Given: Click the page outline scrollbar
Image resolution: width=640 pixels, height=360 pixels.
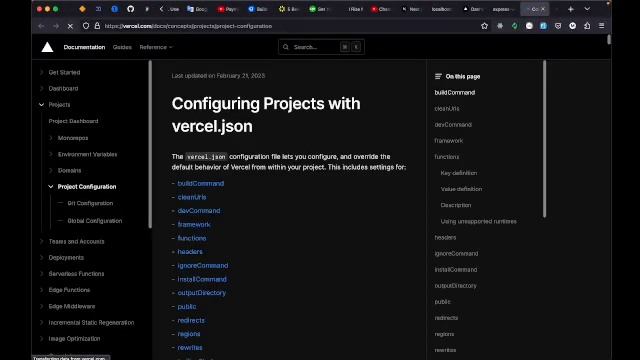Looking at the screenshot, I should coord(544,139).
